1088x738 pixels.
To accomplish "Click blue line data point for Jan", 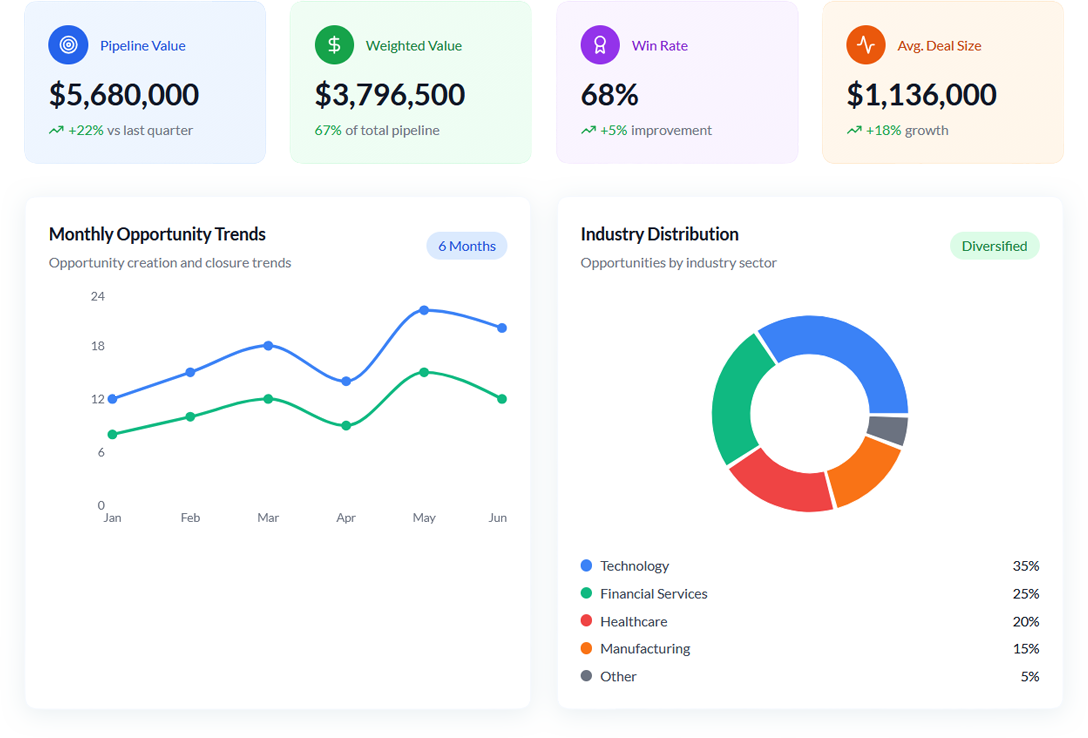I will (x=112, y=399).
